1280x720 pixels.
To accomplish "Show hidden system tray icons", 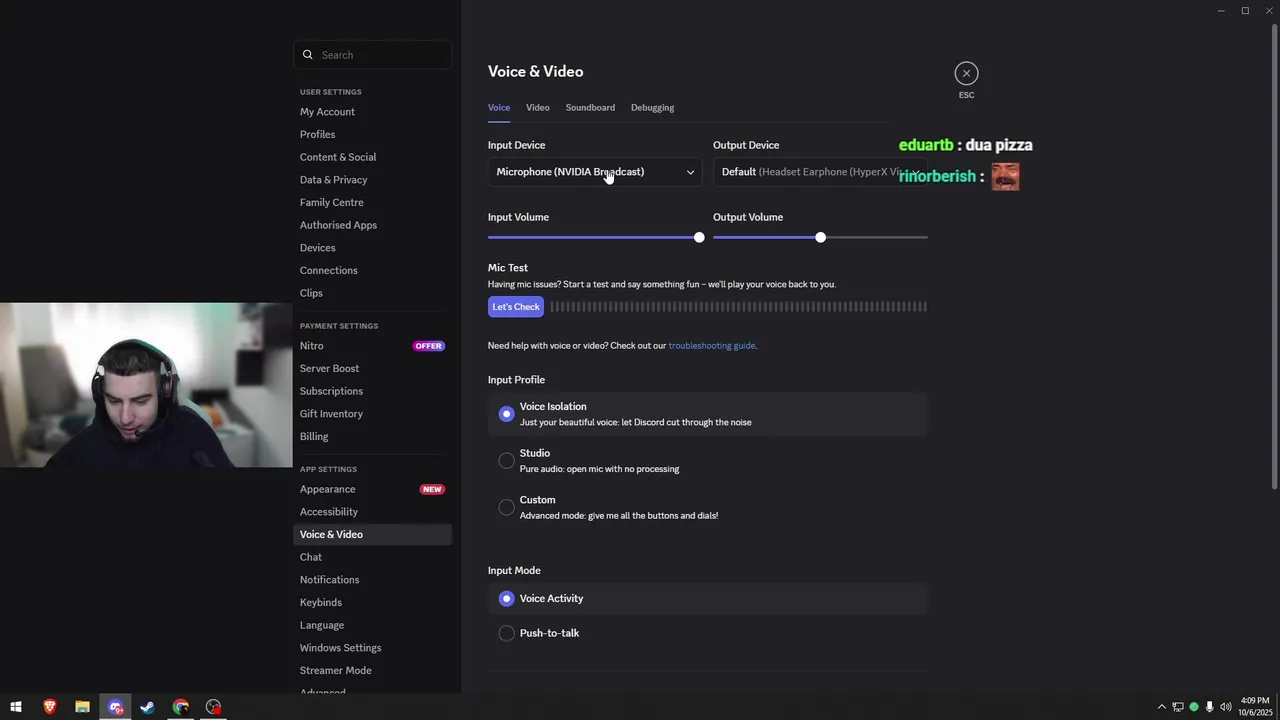I will click(1161, 707).
